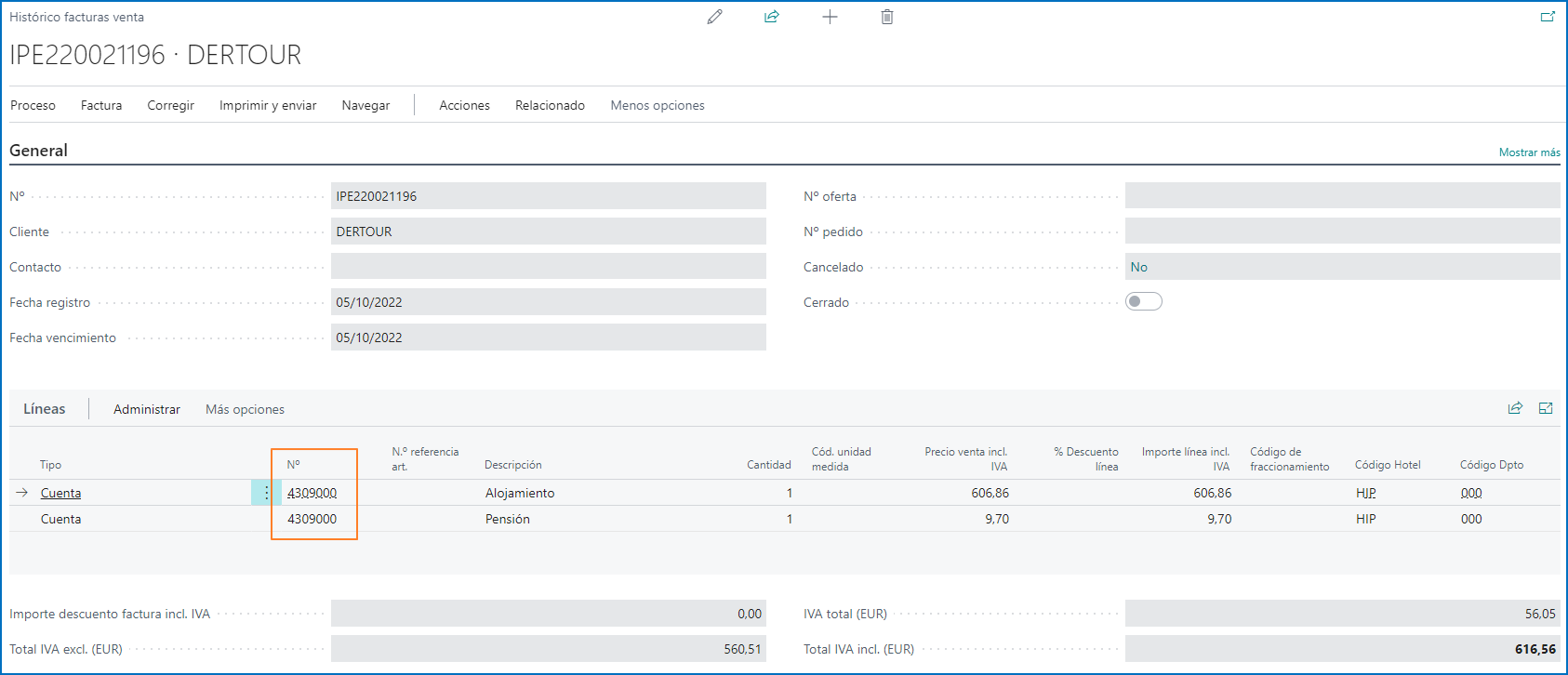This screenshot has height=675, width=1568.
Task: Click share icon in Líneas section
Action: tap(1515, 408)
